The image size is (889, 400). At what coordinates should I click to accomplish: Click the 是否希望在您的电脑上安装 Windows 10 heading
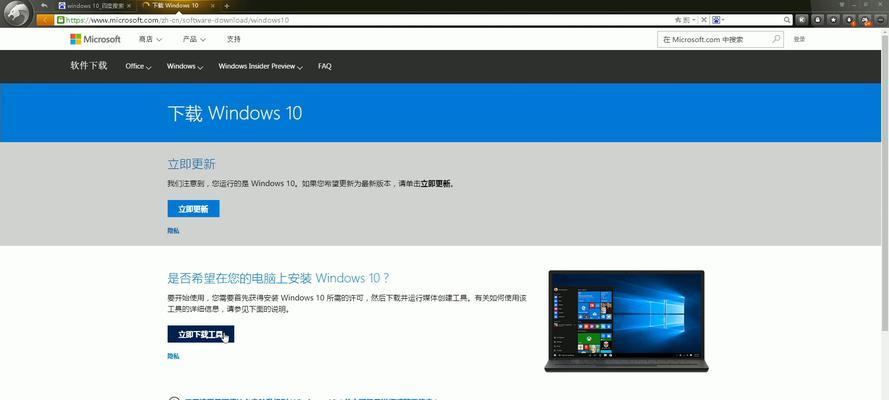[x=278, y=278]
